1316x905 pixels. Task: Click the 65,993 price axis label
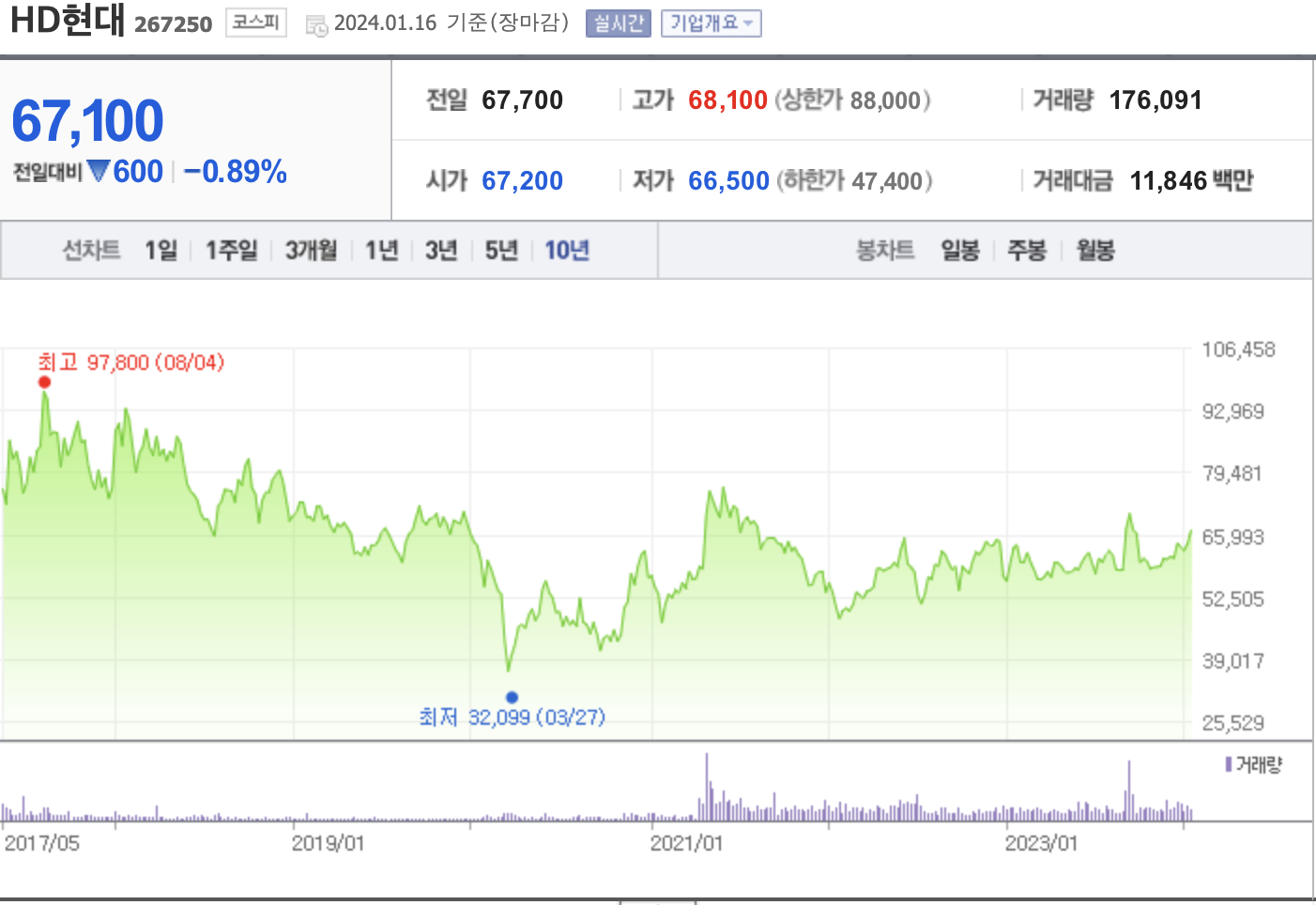click(1233, 537)
